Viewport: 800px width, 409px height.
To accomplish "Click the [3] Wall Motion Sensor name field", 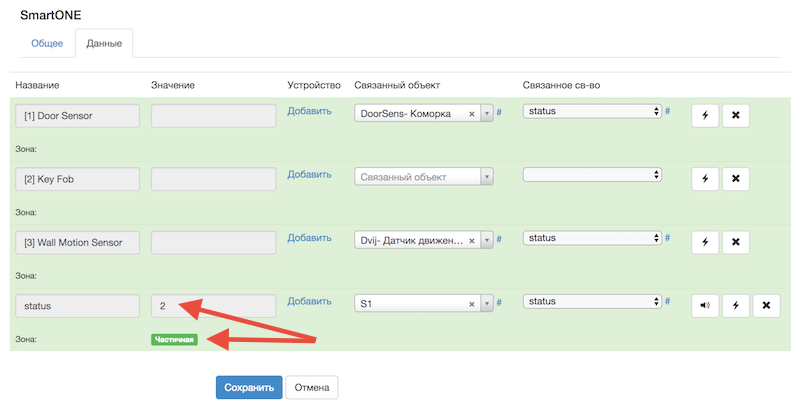I will click(78, 243).
